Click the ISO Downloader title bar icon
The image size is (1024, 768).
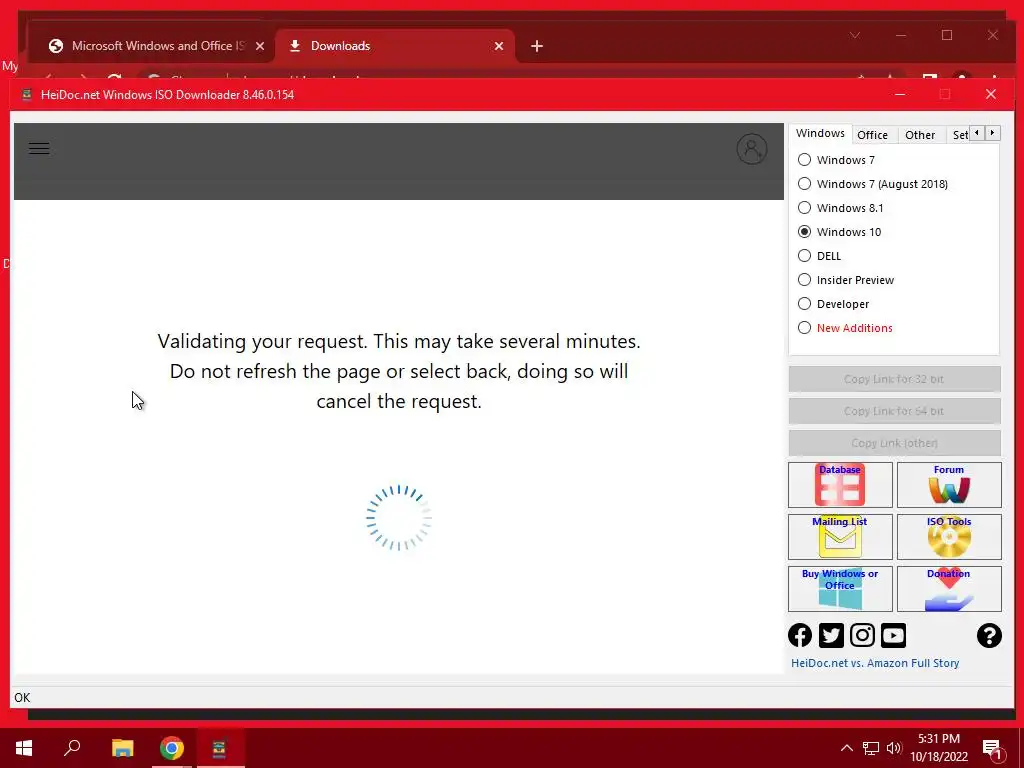click(x=27, y=95)
